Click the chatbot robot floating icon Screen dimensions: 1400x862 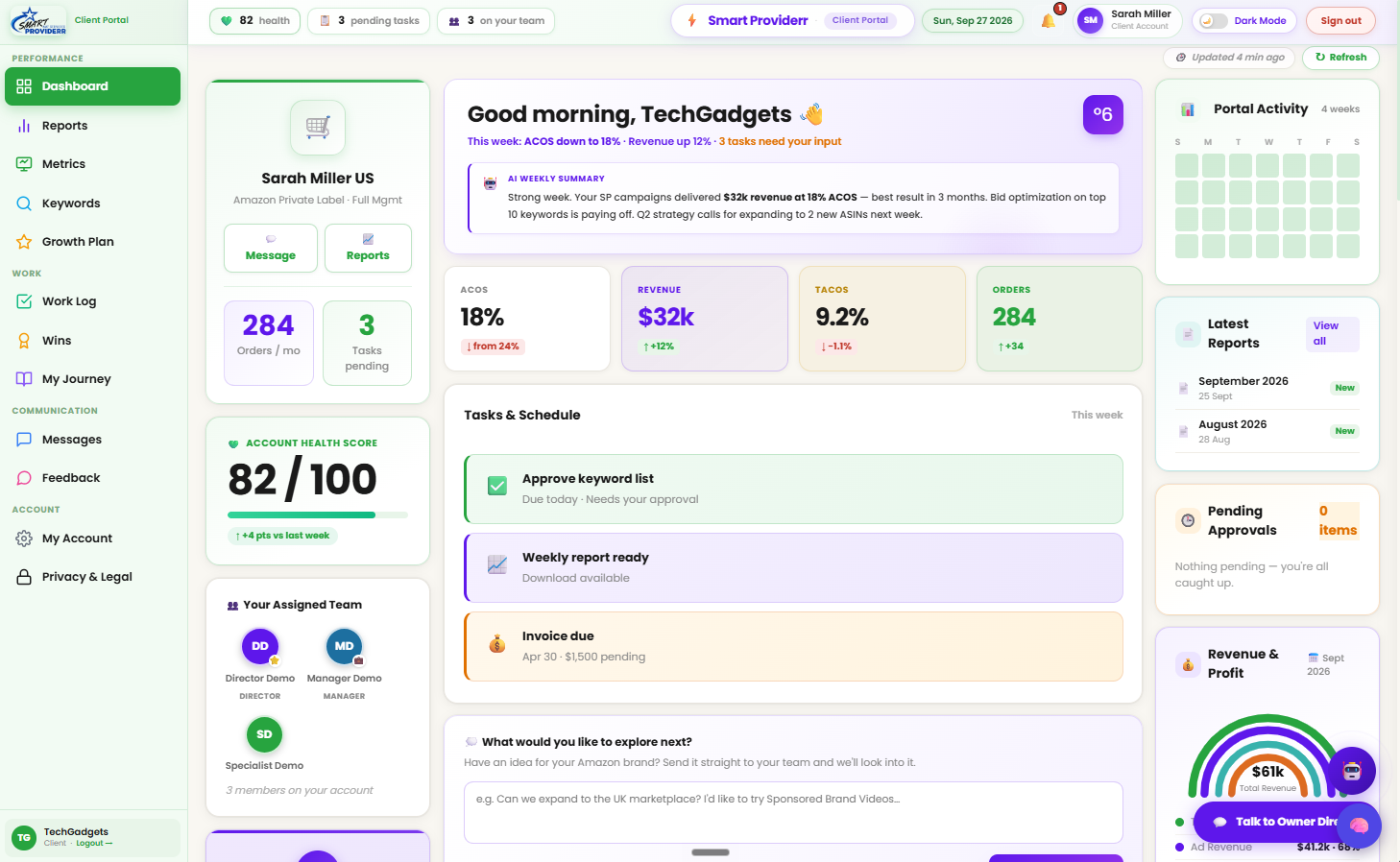pyautogui.click(x=1352, y=771)
